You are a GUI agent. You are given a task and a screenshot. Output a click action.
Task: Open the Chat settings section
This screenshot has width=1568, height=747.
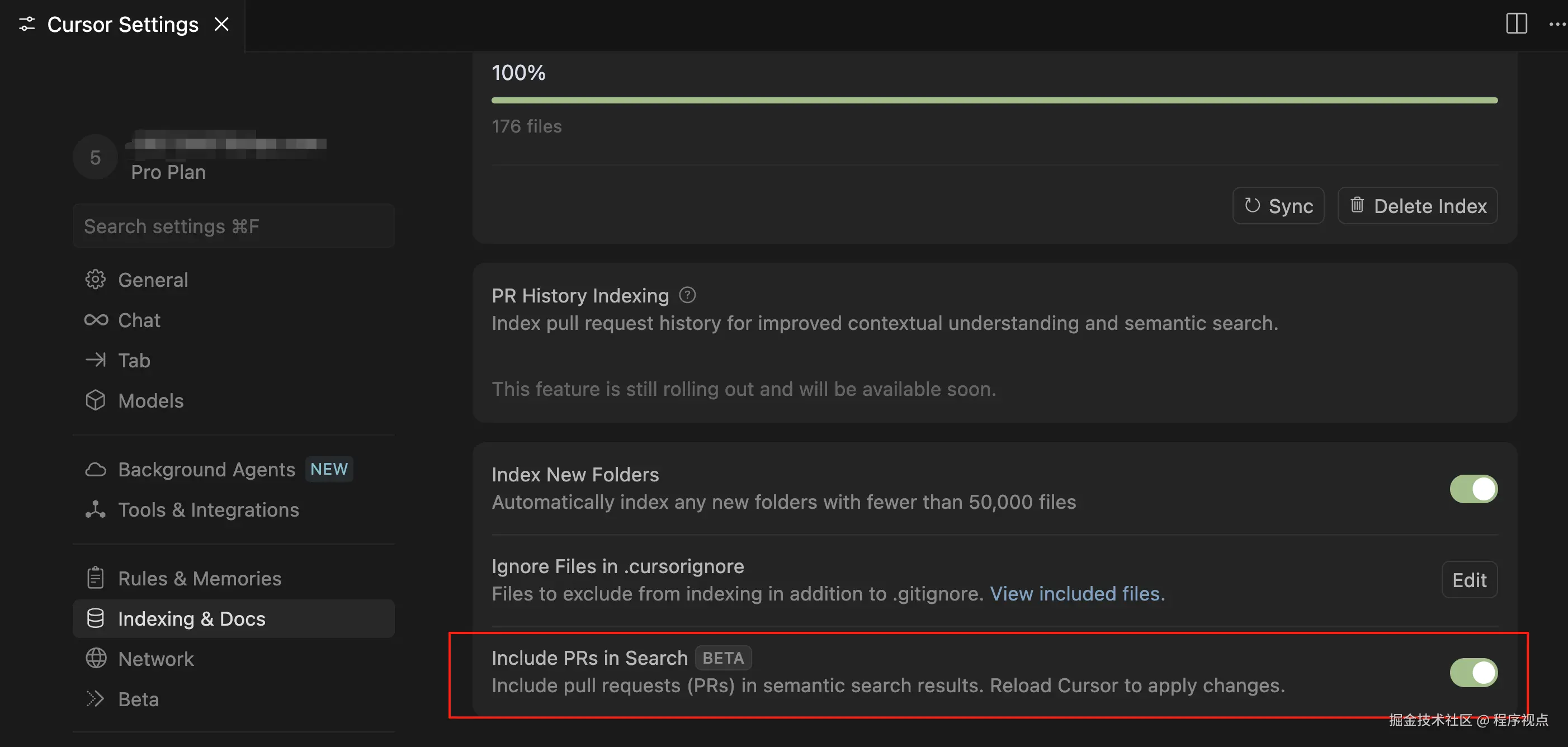coord(139,320)
